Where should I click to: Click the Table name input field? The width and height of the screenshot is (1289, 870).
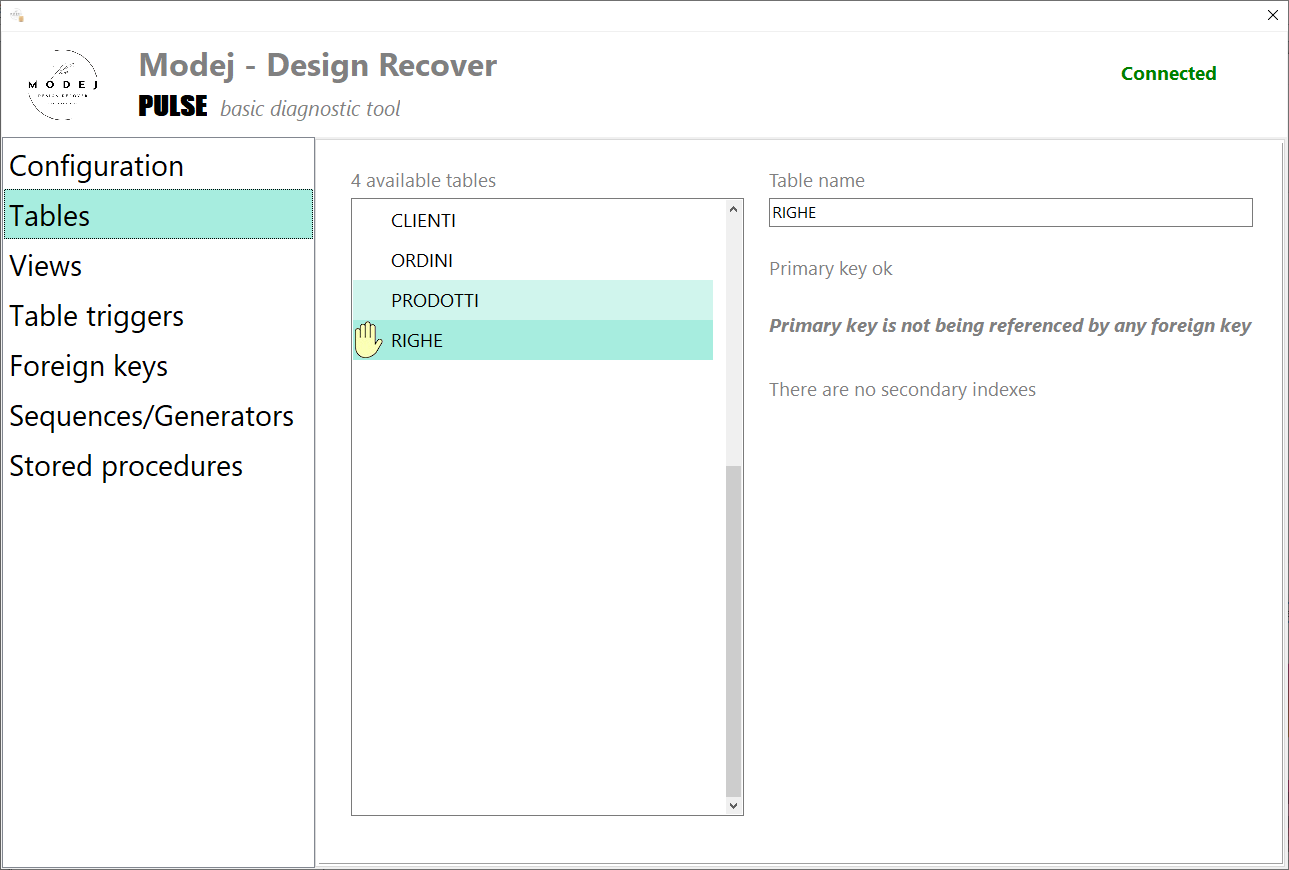pos(1010,213)
